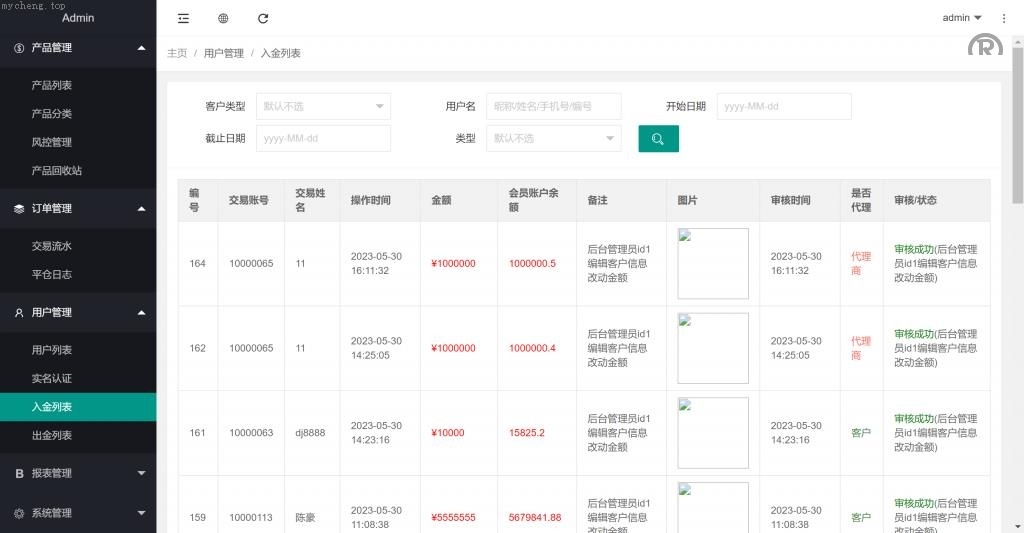1024x533 pixels.
Task: Click the 开始日期 date field
Action: coord(783,106)
